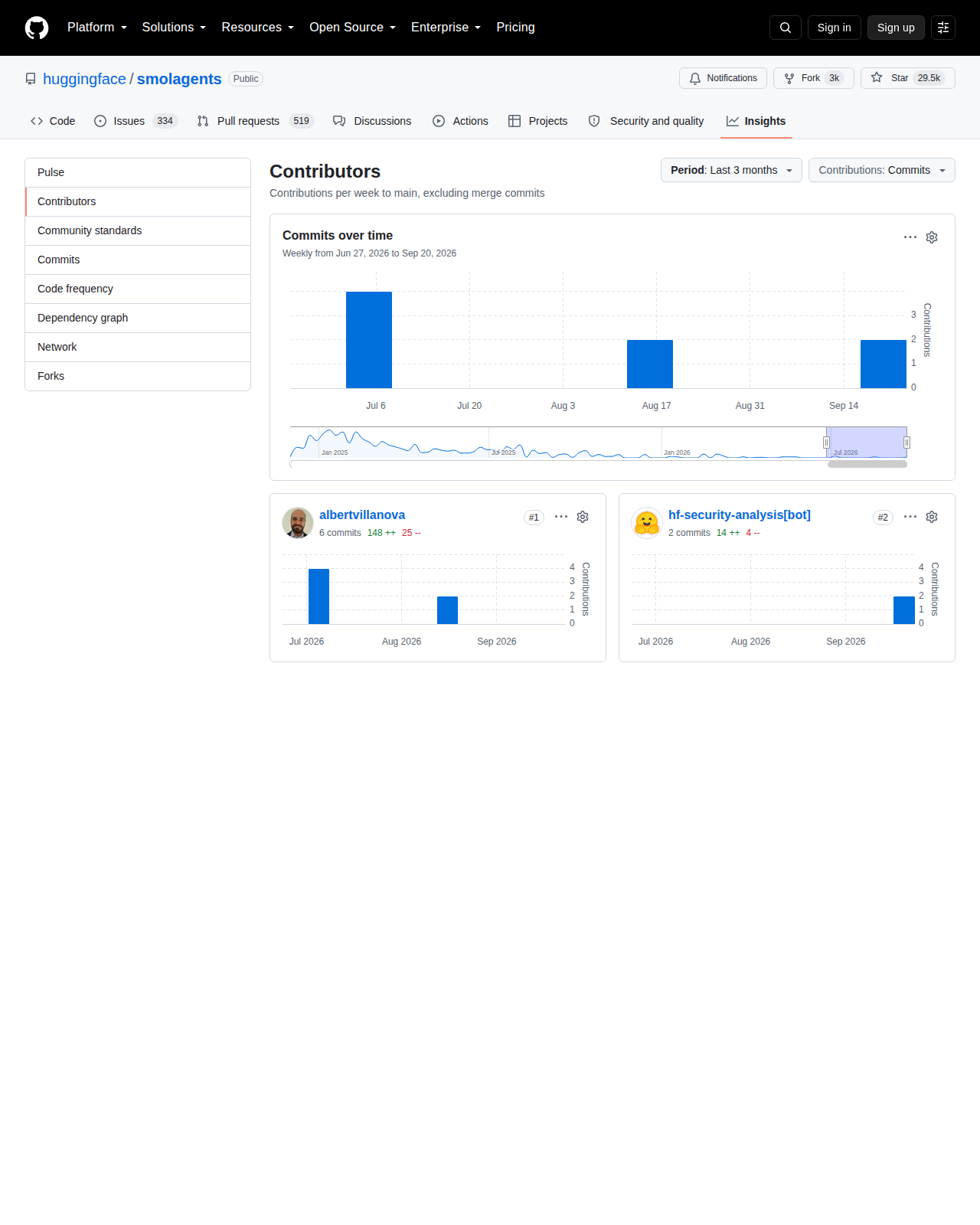Click the Sign up button
Image resolution: width=980 pixels, height=1225 pixels.
[x=896, y=28]
